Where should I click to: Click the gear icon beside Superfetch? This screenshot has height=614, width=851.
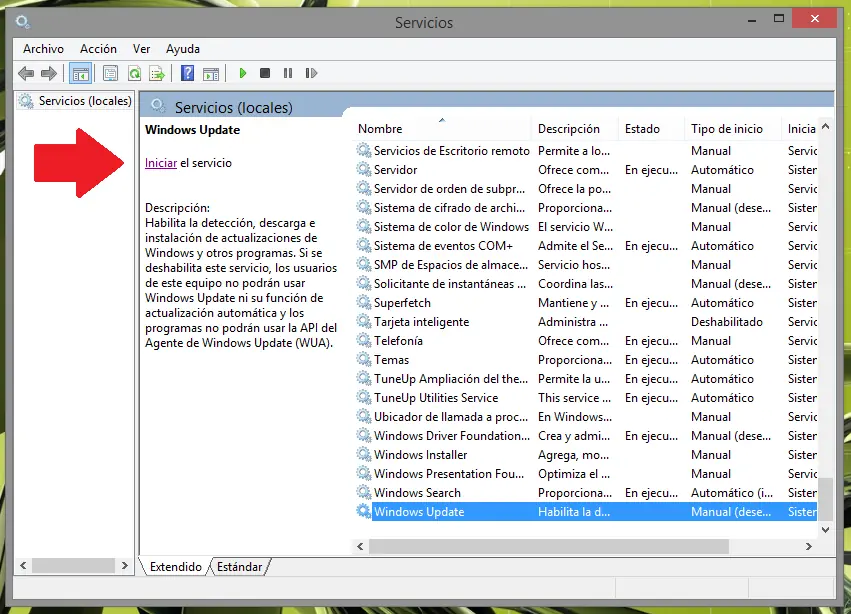pos(364,302)
